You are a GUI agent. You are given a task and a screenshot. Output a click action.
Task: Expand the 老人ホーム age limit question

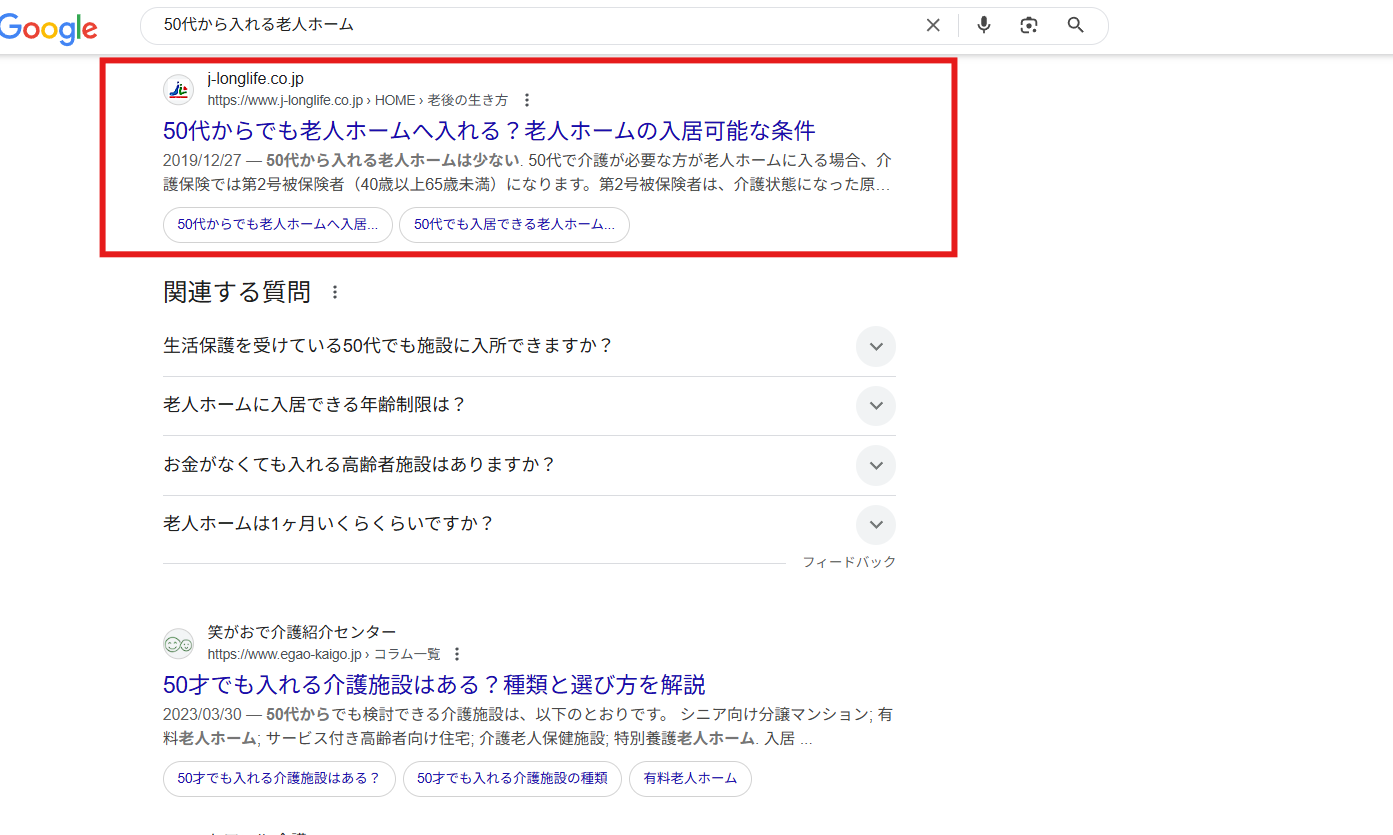pyautogui.click(x=875, y=406)
